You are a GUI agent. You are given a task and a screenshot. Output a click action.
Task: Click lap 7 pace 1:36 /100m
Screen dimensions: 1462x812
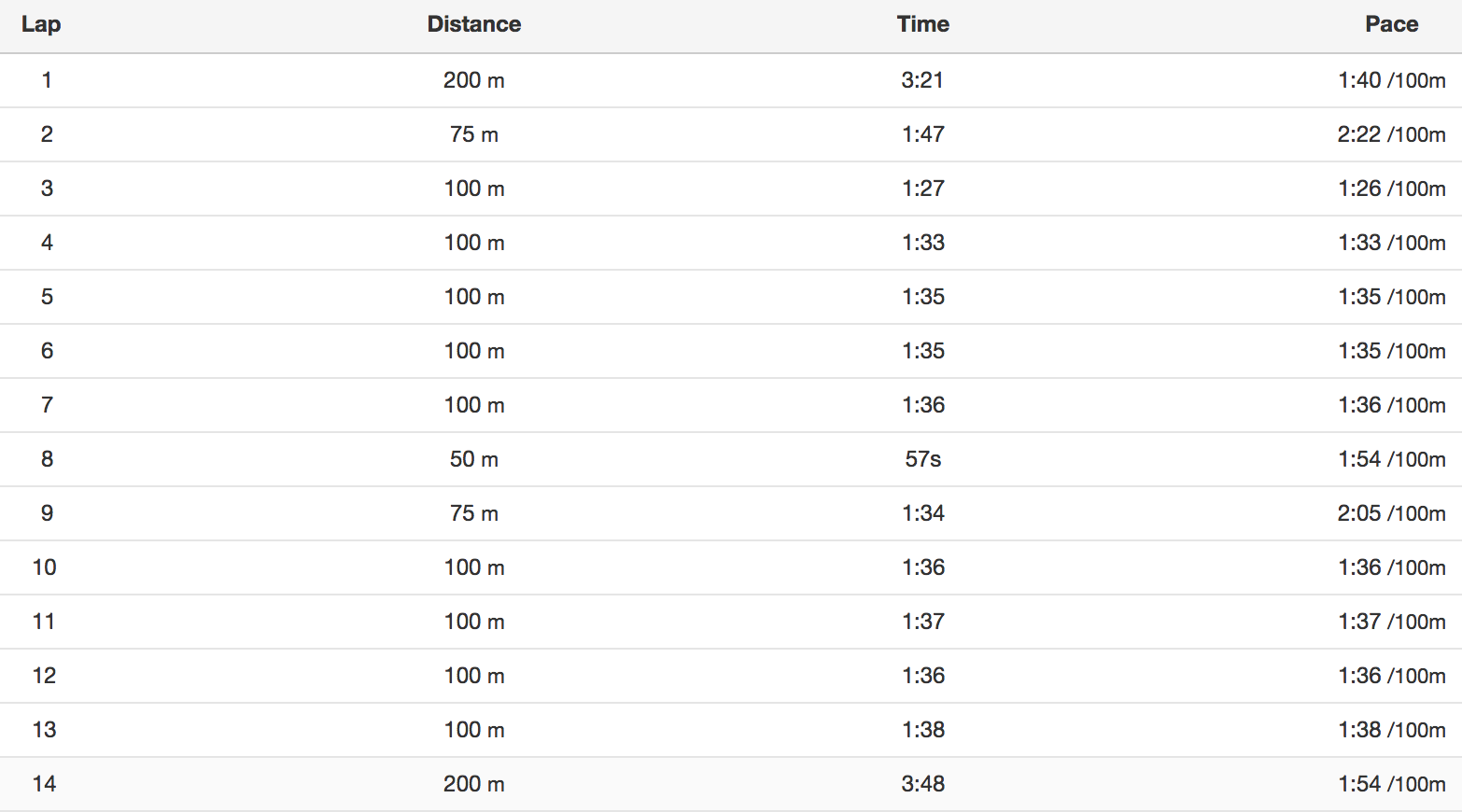1392,405
